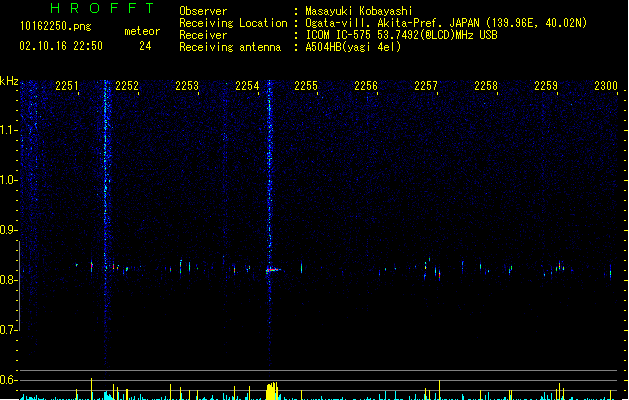
Task: Select the file name 10162250.png
Action: (55, 26)
